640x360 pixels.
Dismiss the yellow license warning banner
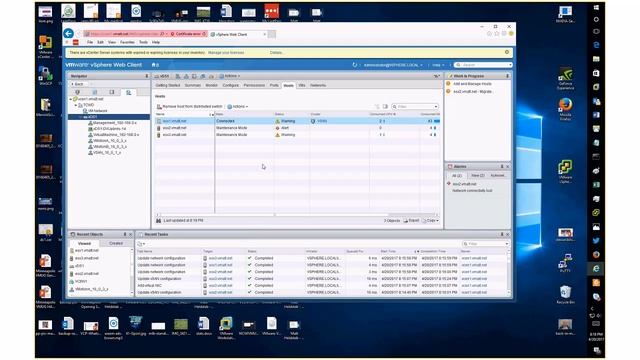tap(507, 52)
